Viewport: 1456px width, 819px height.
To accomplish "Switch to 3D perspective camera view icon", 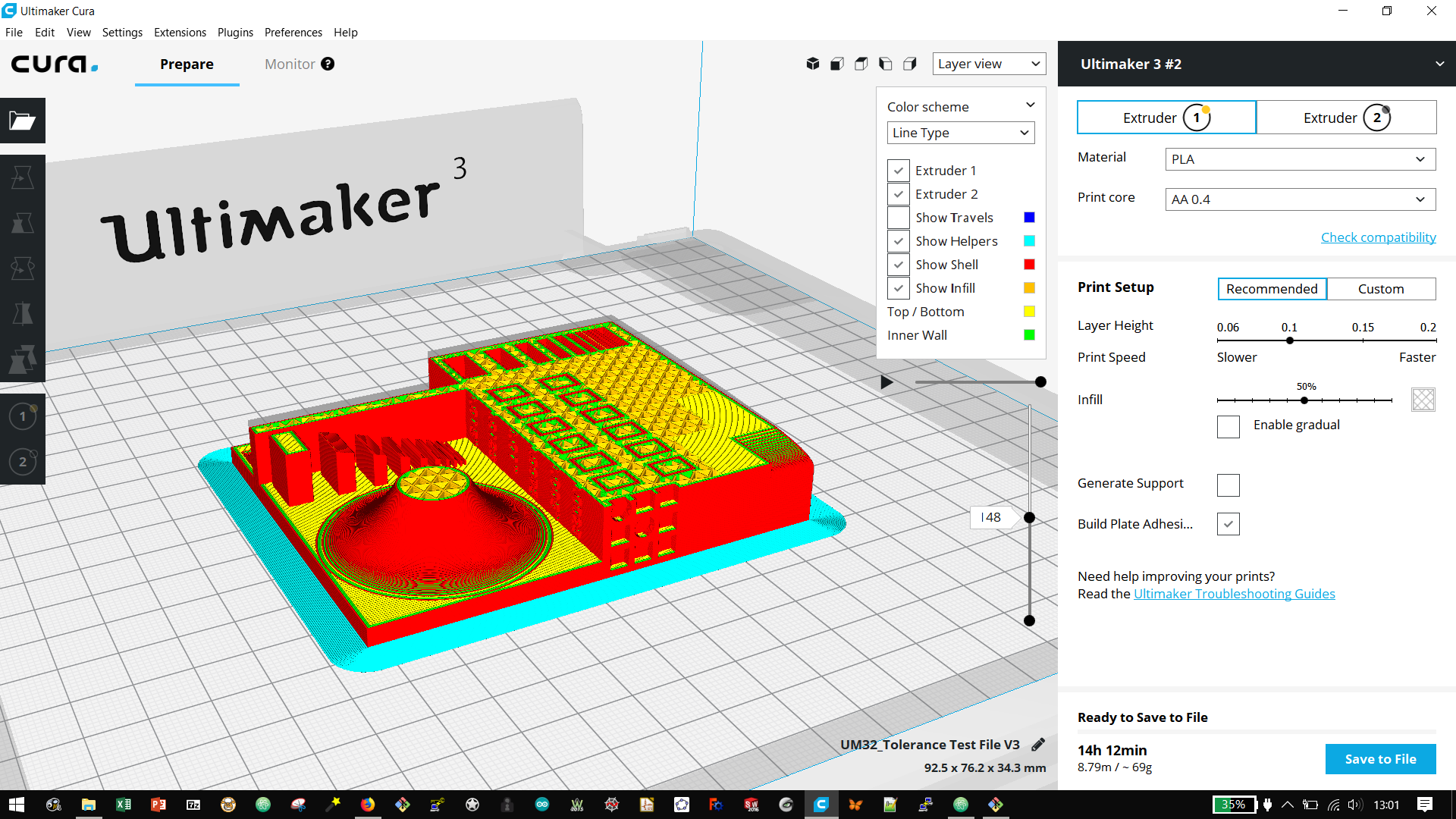I will coord(813,64).
